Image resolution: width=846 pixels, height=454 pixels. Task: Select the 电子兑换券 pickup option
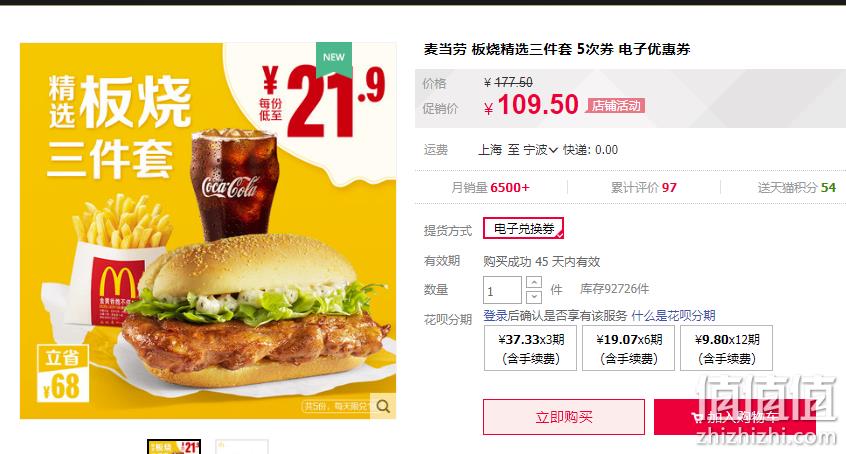coord(523,228)
